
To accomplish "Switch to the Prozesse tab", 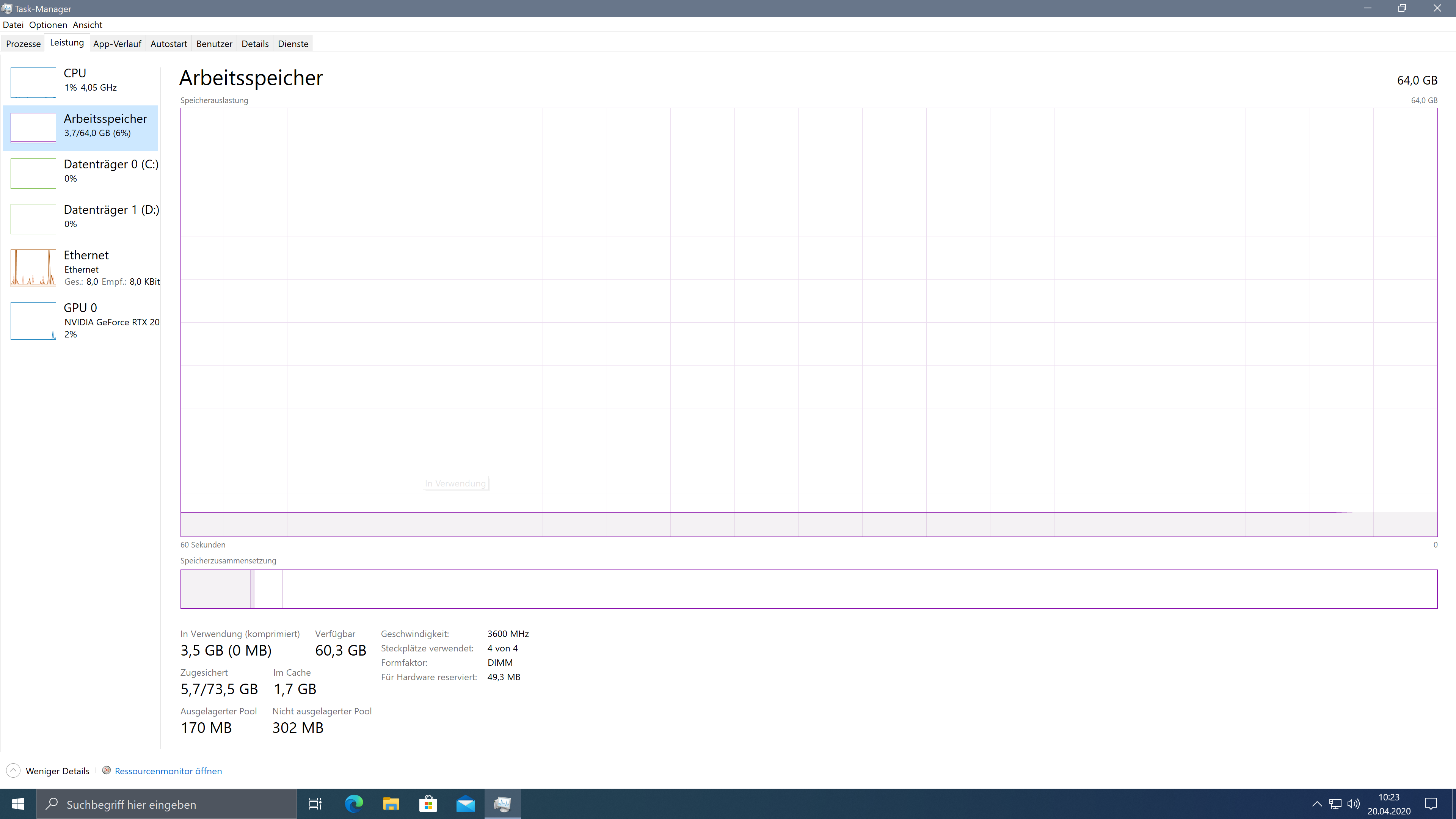I will (x=23, y=43).
